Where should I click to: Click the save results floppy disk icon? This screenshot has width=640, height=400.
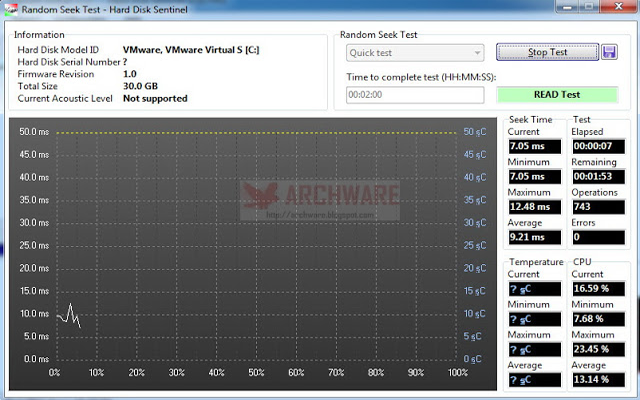pos(609,52)
